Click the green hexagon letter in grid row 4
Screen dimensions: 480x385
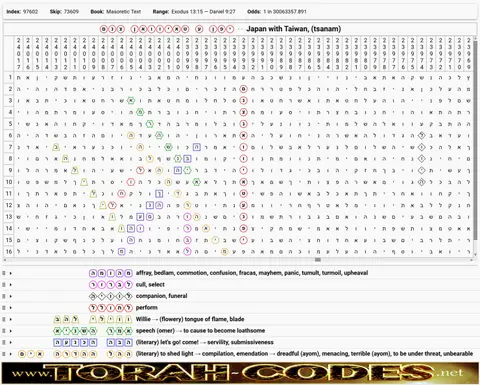coord(140,112)
